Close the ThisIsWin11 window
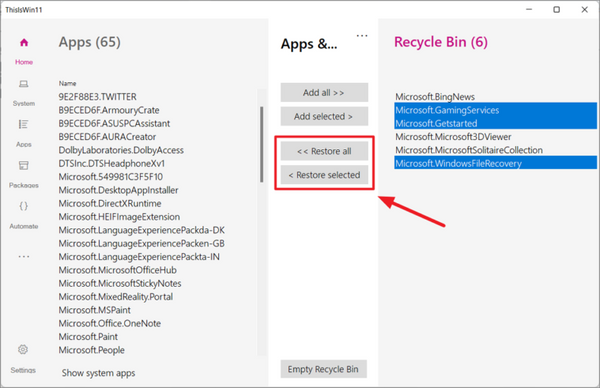 (584, 10)
